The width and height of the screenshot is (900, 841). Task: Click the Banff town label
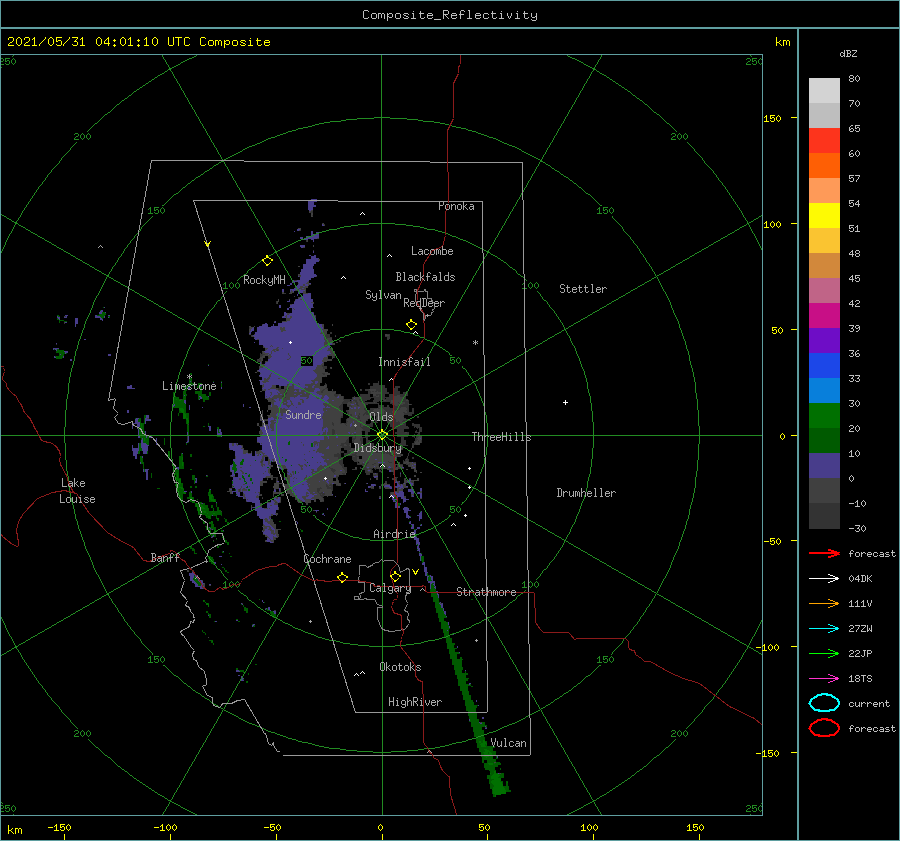(165, 557)
